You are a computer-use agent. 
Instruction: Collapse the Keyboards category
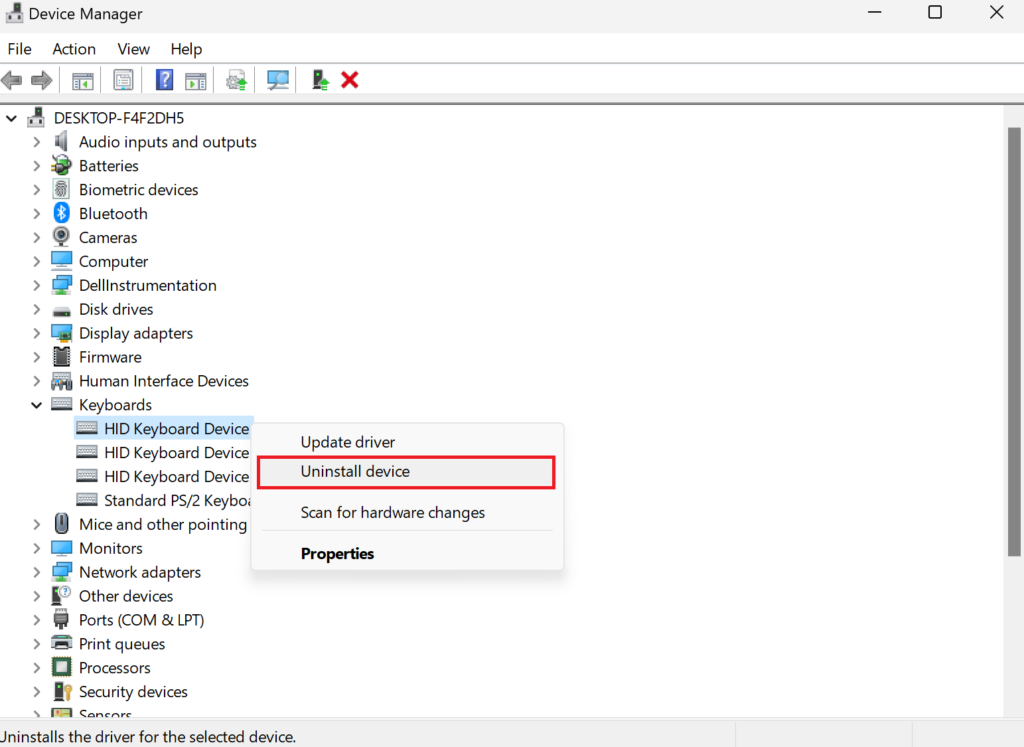37,404
